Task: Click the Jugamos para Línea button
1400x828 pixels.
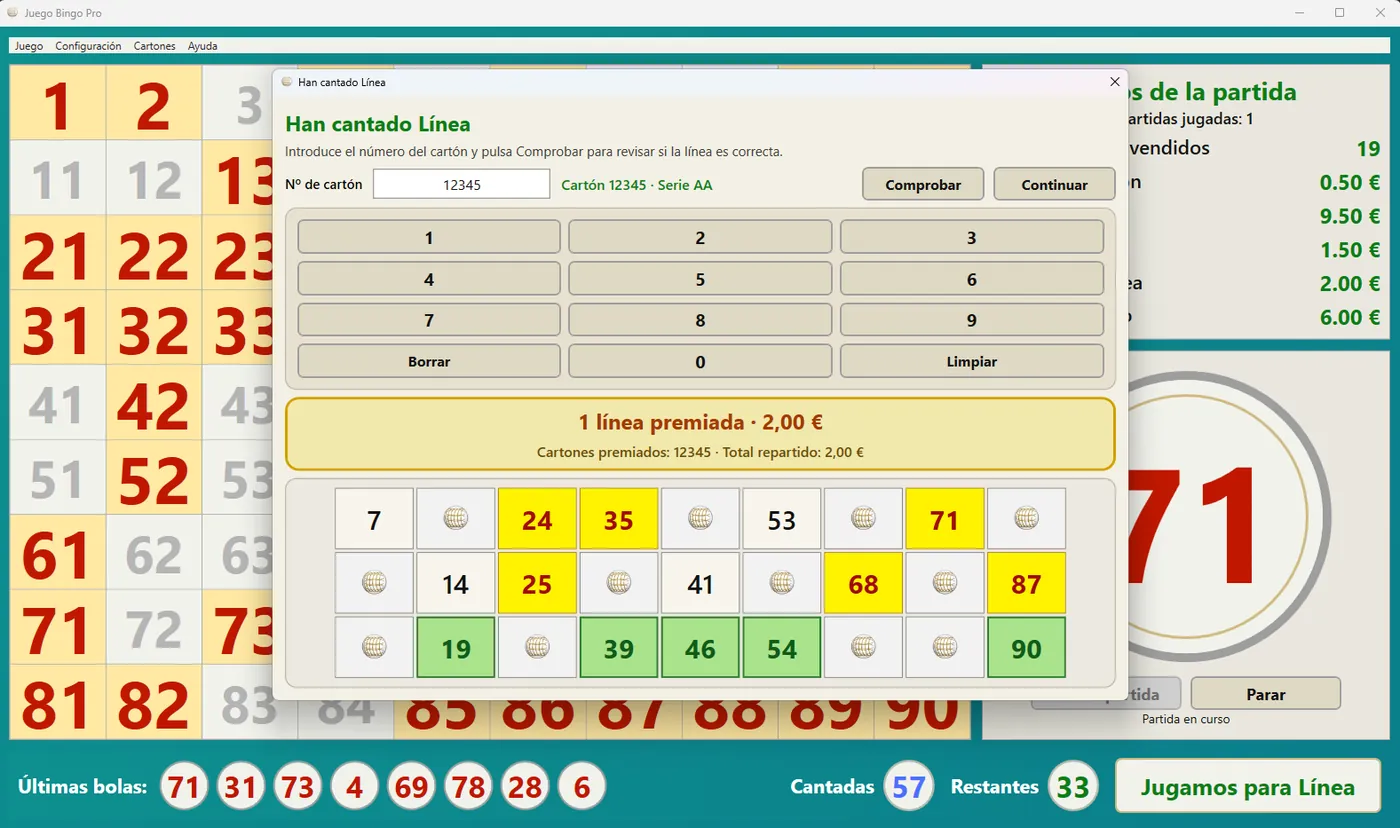Action: [x=1248, y=786]
